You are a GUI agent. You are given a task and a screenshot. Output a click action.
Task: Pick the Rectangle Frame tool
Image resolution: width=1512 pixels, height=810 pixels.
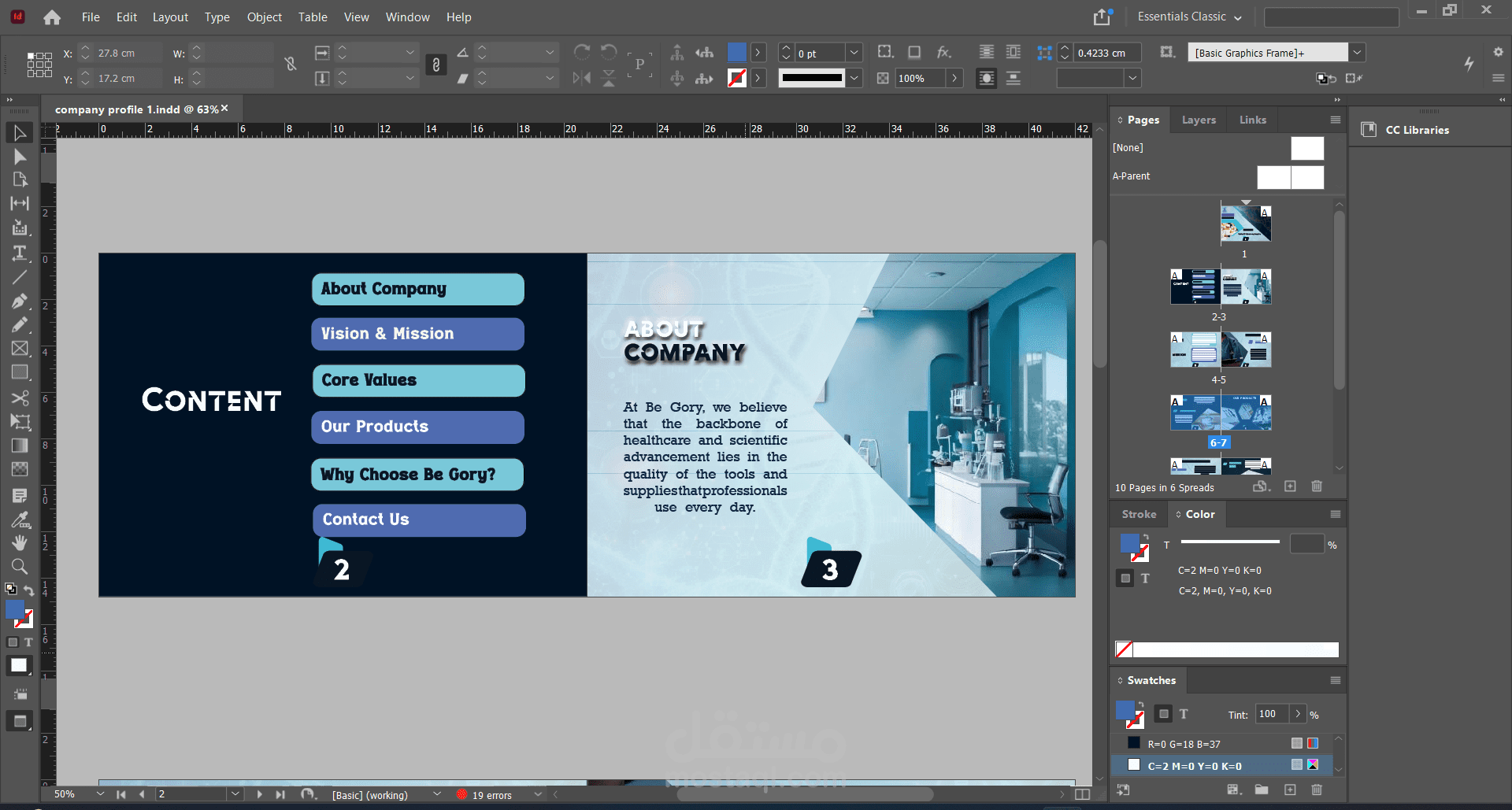20,349
